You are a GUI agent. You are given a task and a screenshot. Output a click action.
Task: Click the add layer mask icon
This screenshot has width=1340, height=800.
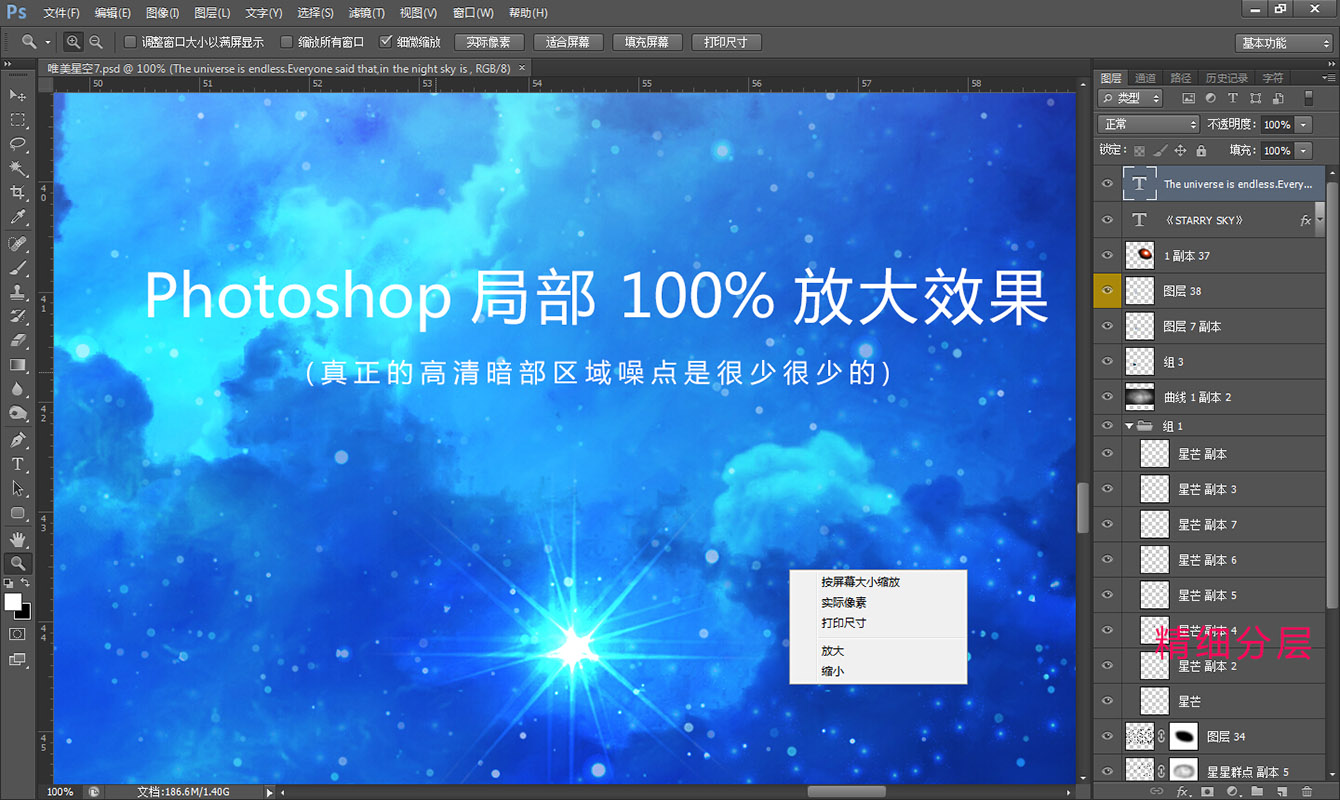click(x=1208, y=791)
